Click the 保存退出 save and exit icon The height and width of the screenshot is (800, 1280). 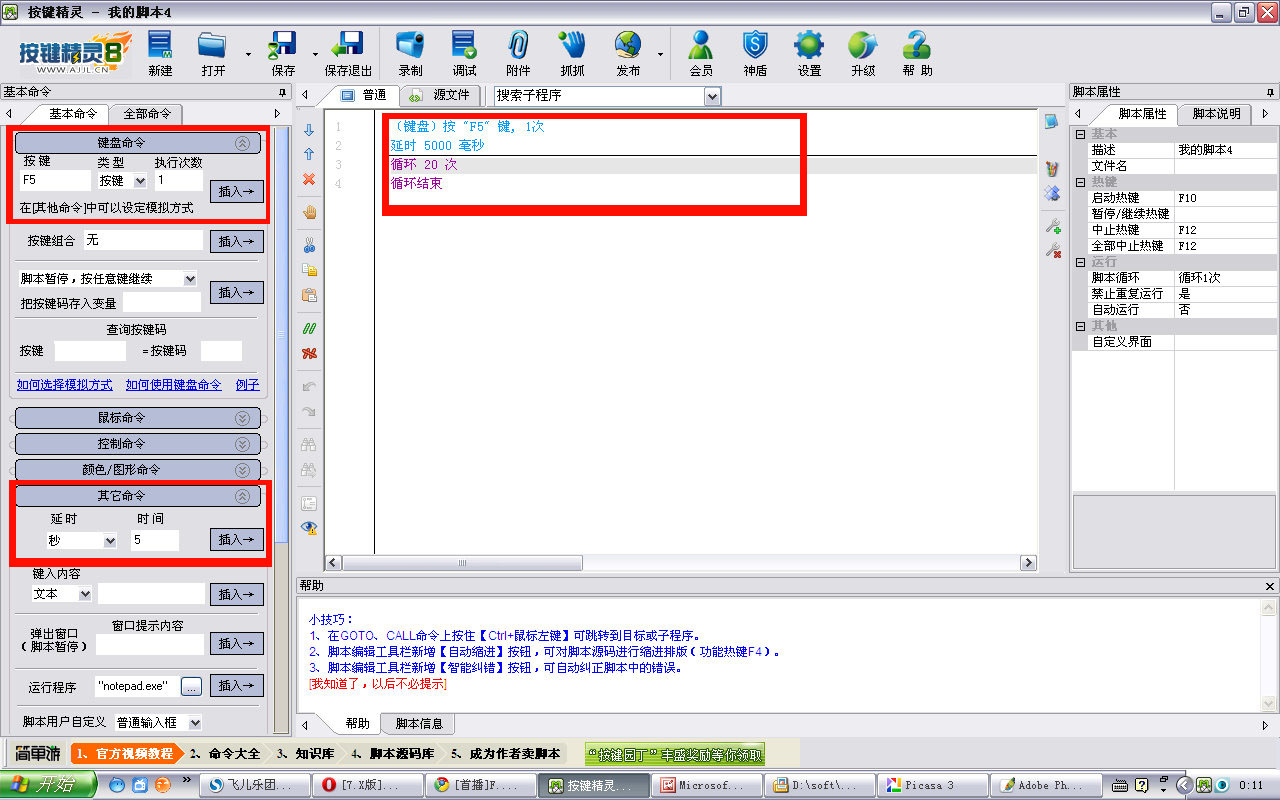[x=348, y=54]
